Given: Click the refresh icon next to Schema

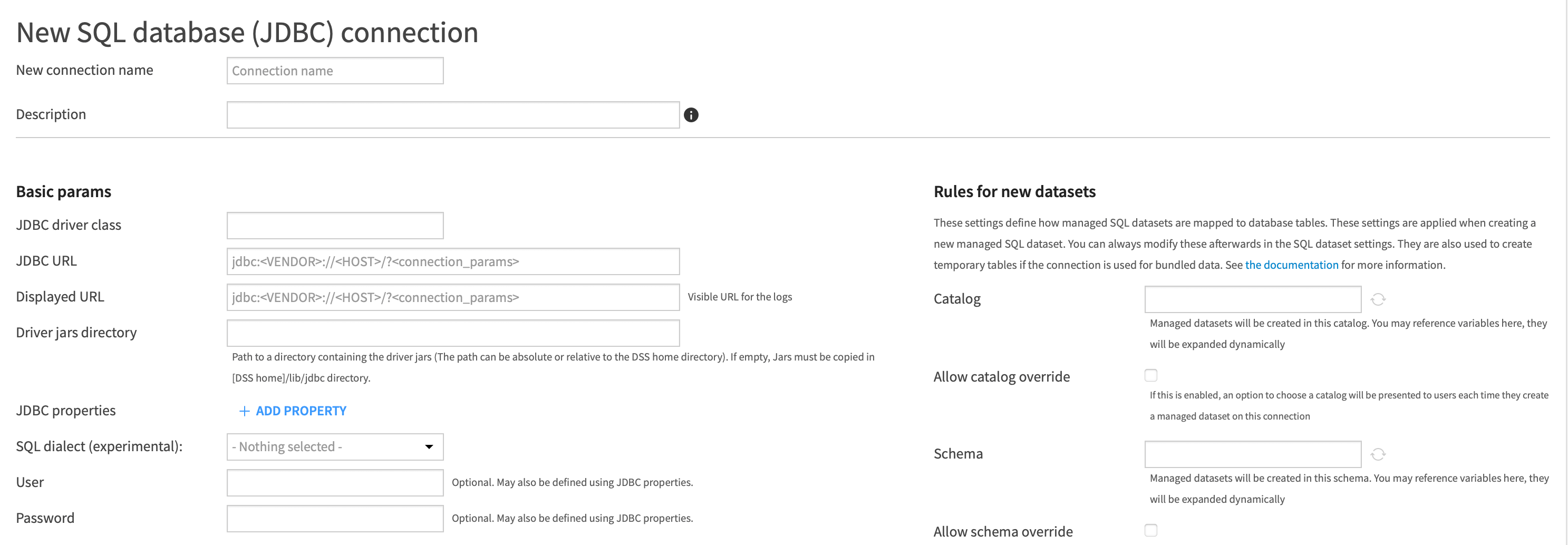Looking at the screenshot, I should (x=1378, y=454).
